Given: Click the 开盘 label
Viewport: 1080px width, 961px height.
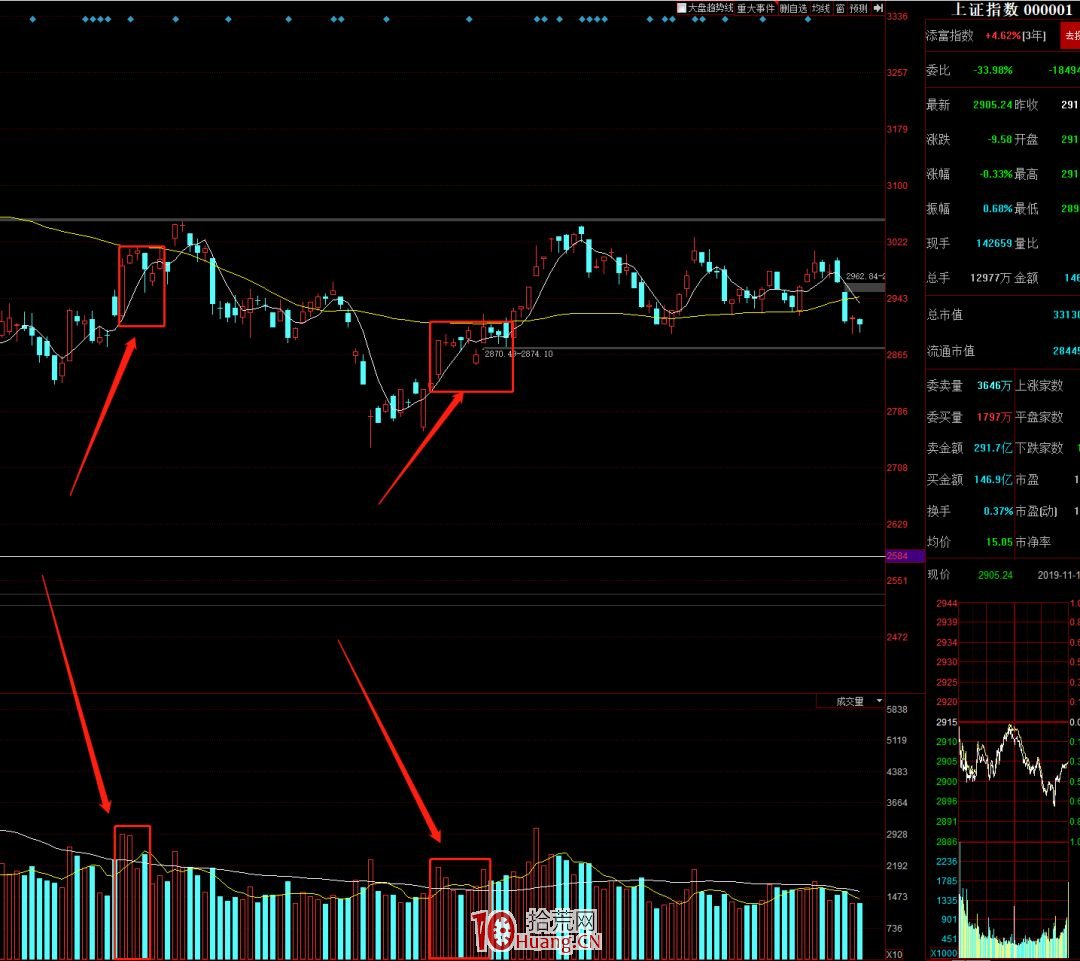Looking at the screenshot, I should 1026,139.
